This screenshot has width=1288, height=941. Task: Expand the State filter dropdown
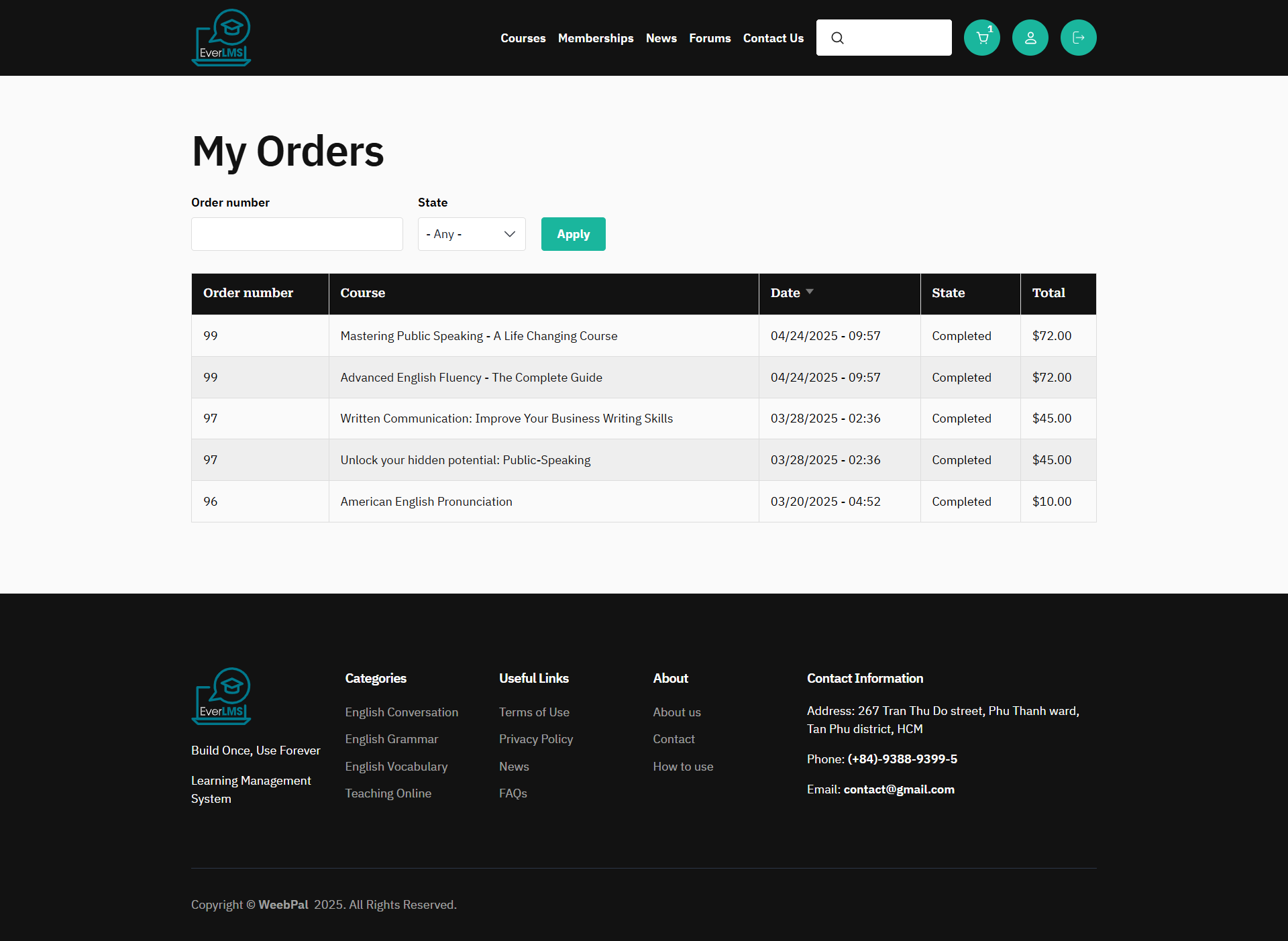tap(471, 234)
